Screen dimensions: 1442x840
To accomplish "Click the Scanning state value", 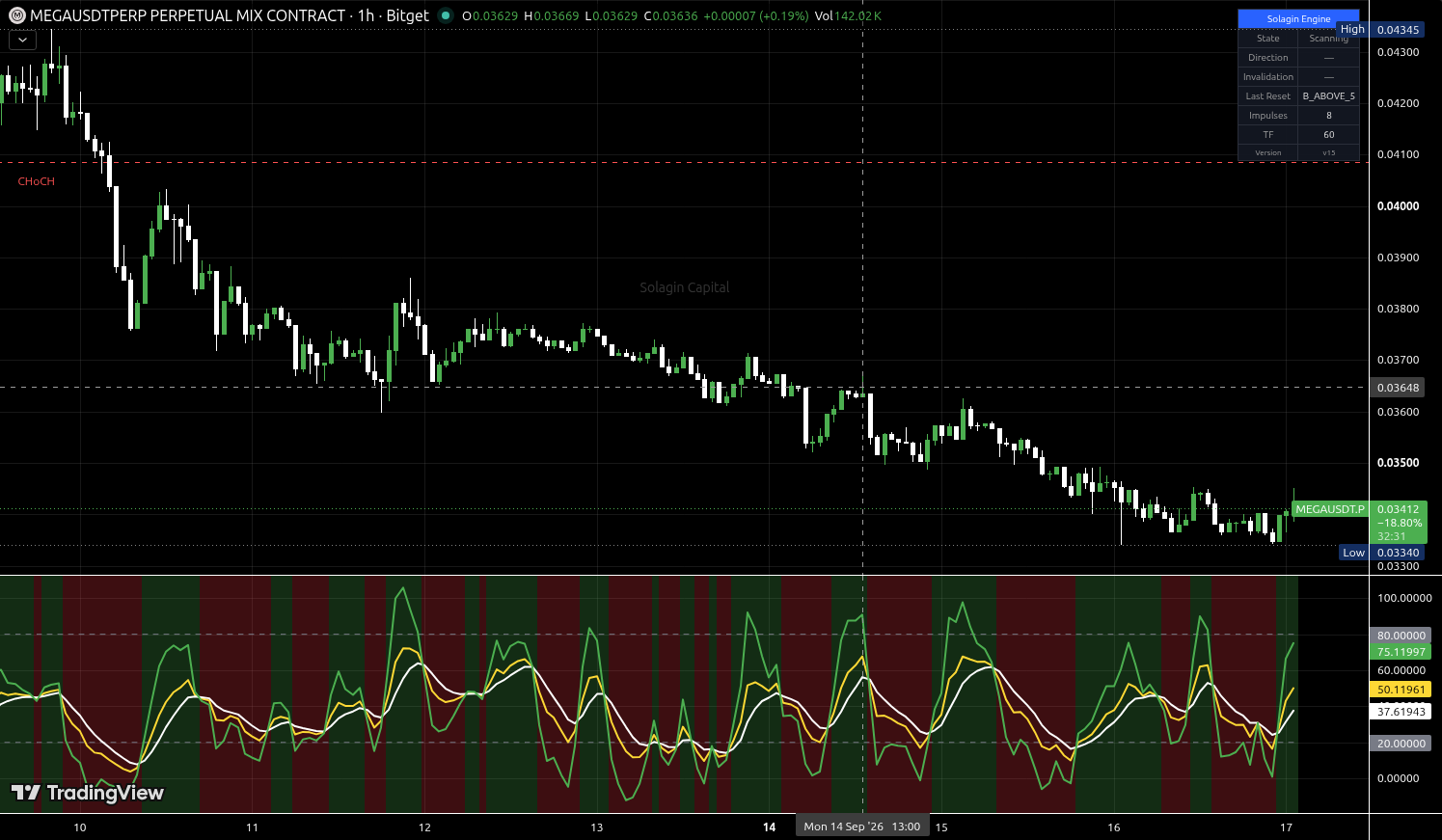I will coord(1328,39).
